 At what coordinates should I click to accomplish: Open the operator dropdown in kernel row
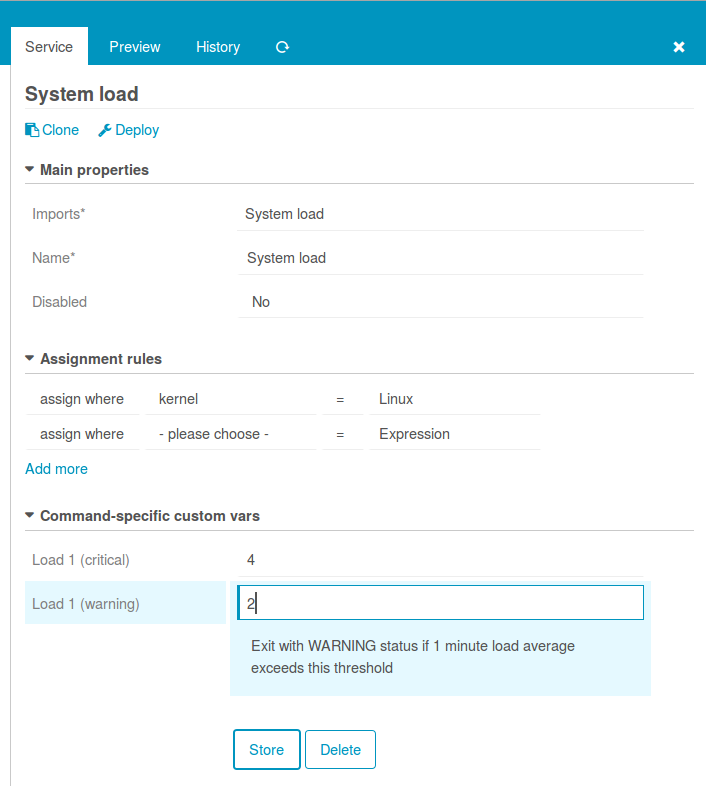[342, 399]
